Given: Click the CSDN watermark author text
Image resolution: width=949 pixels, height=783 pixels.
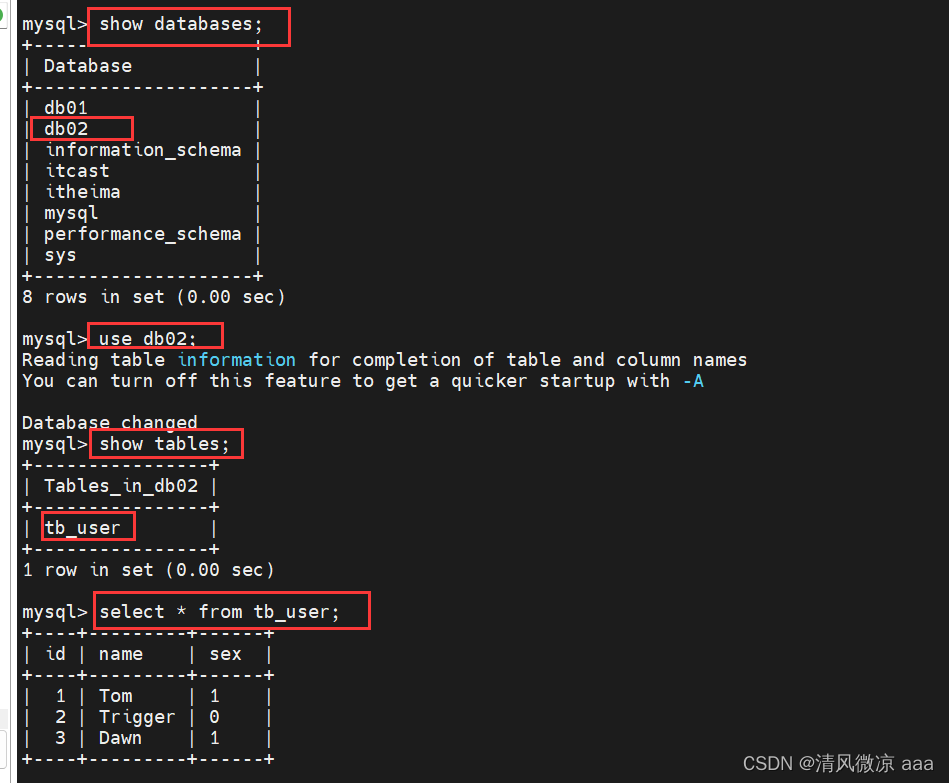Looking at the screenshot, I should [x=838, y=763].
